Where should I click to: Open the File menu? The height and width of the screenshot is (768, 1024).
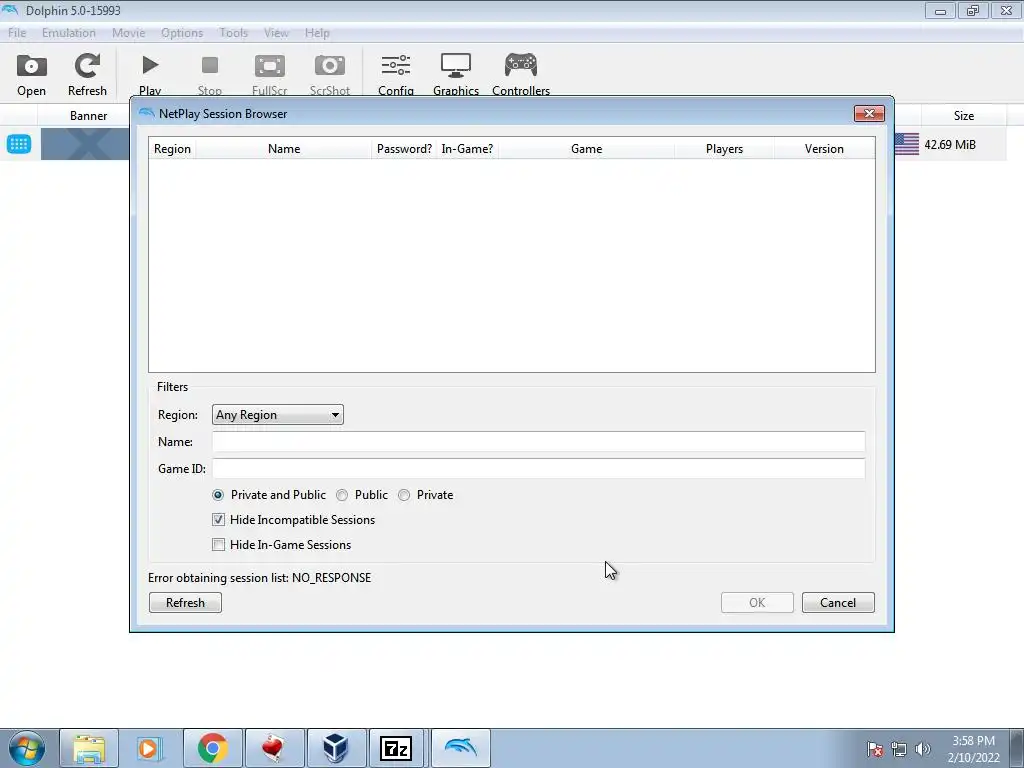tap(17, 33)
